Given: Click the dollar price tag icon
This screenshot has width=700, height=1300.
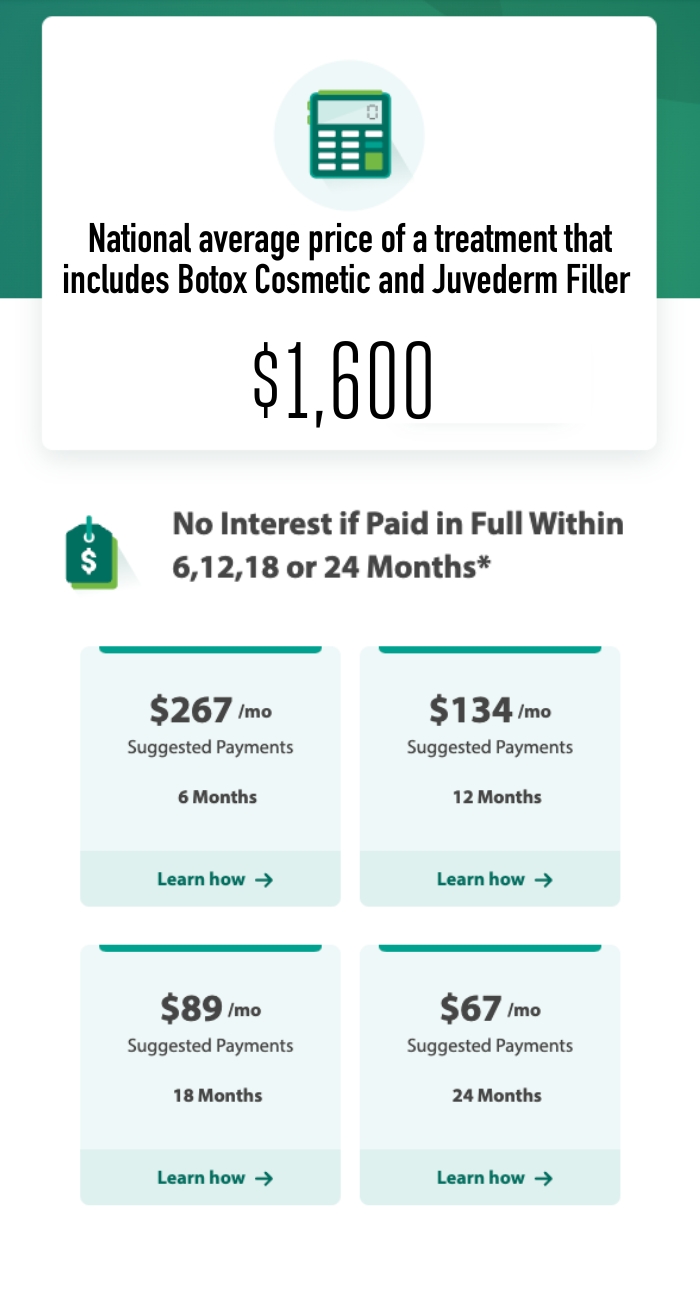Looking at the screenshot, I should [x=91, y=553].
